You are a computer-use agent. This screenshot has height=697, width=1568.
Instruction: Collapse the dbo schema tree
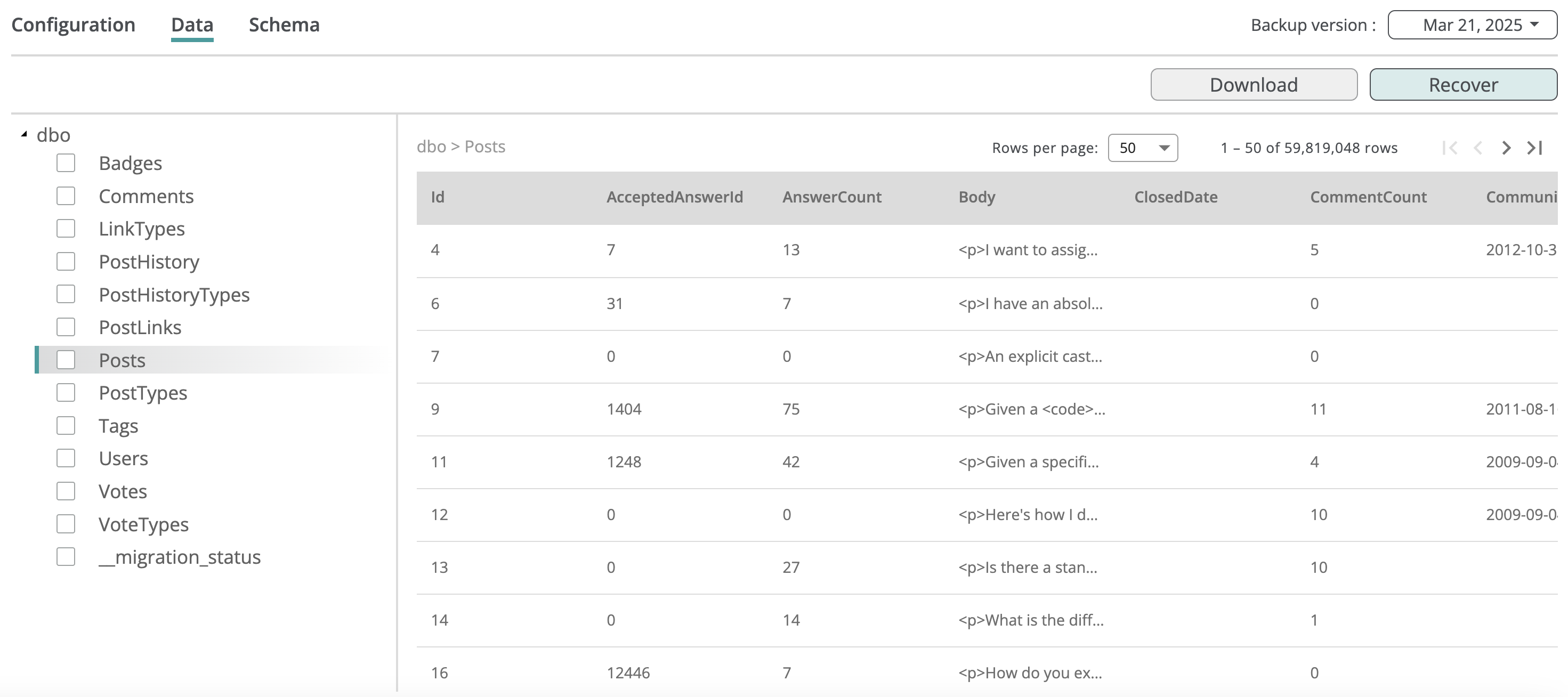pyautogui.click(x=25, y=134)
